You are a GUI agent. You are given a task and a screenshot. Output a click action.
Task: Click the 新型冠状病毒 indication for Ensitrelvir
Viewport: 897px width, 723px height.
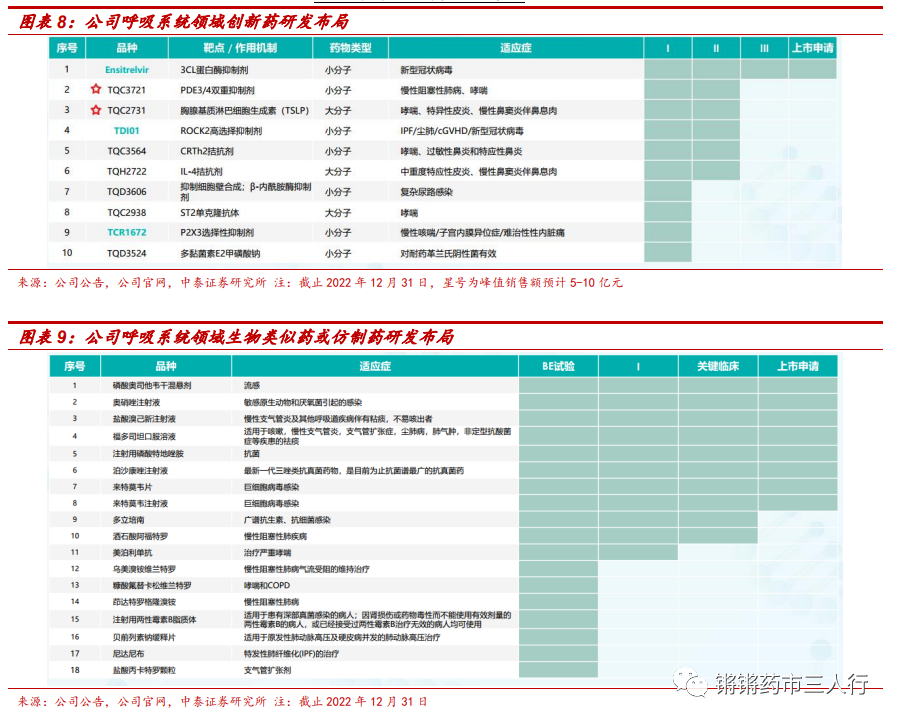pyautogui.click(x=426, y=70)
